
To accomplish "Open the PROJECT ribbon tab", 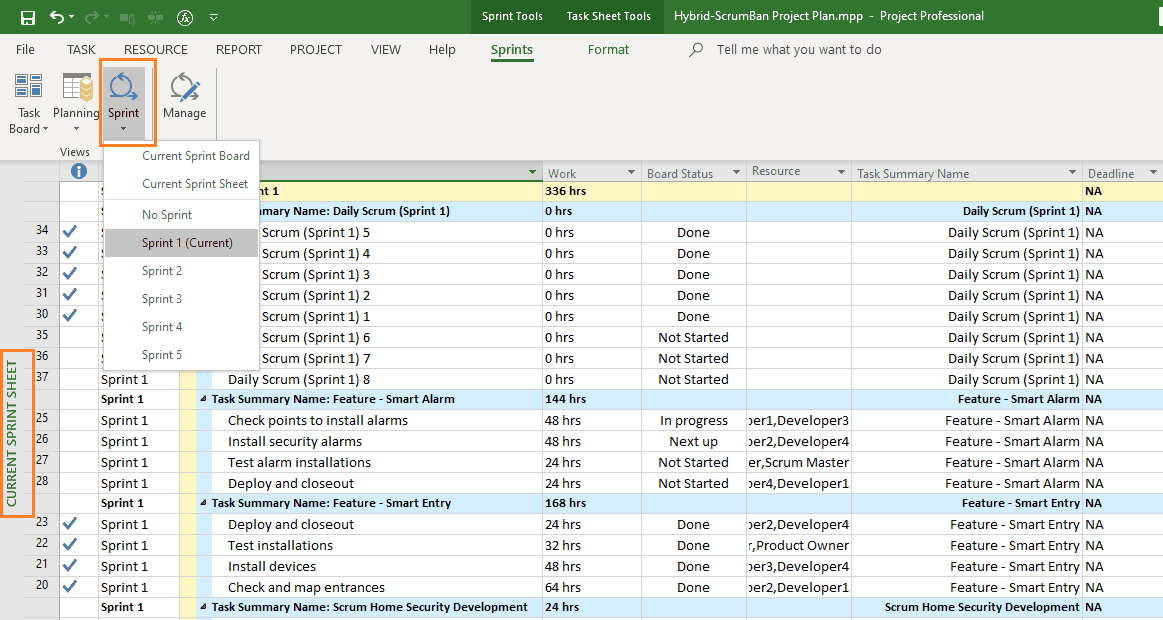I will [x=316, y=50].
